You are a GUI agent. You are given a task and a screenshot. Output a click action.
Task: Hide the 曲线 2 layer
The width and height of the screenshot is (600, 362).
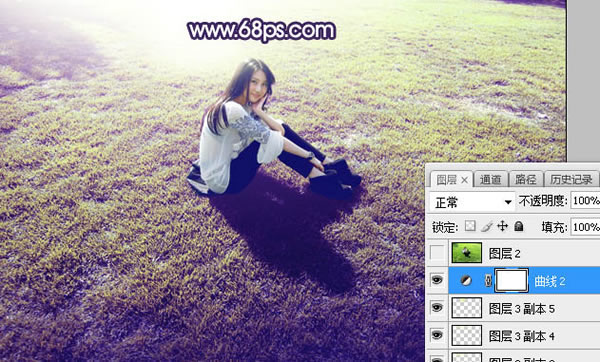pyautogui.click(x=437, y=280)
